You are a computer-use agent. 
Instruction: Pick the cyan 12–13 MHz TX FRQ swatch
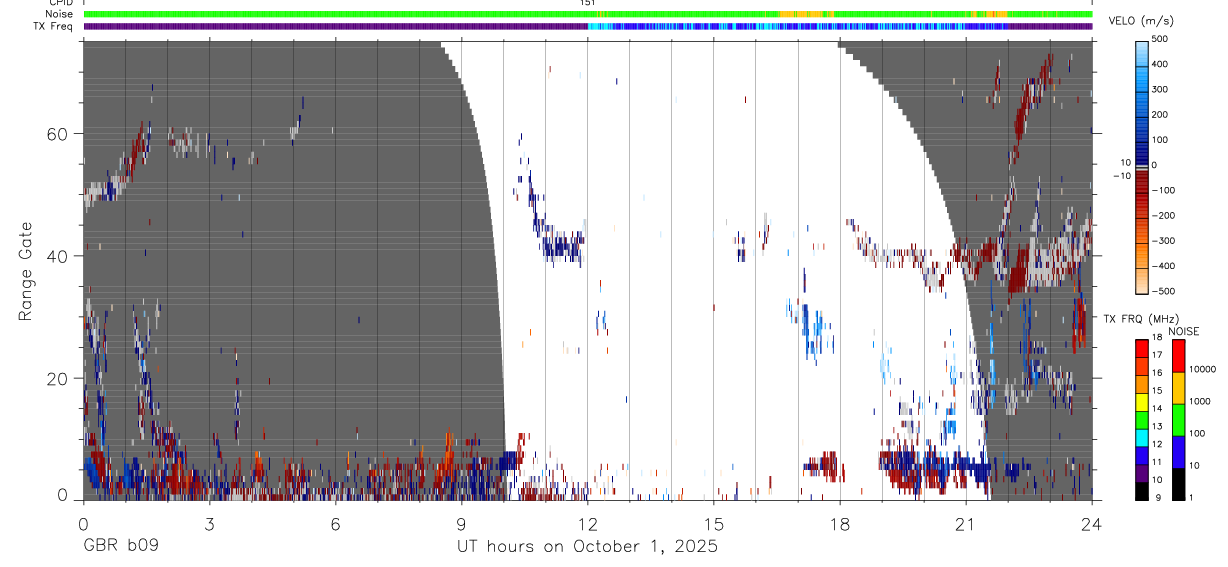[x=1141, y=437]
